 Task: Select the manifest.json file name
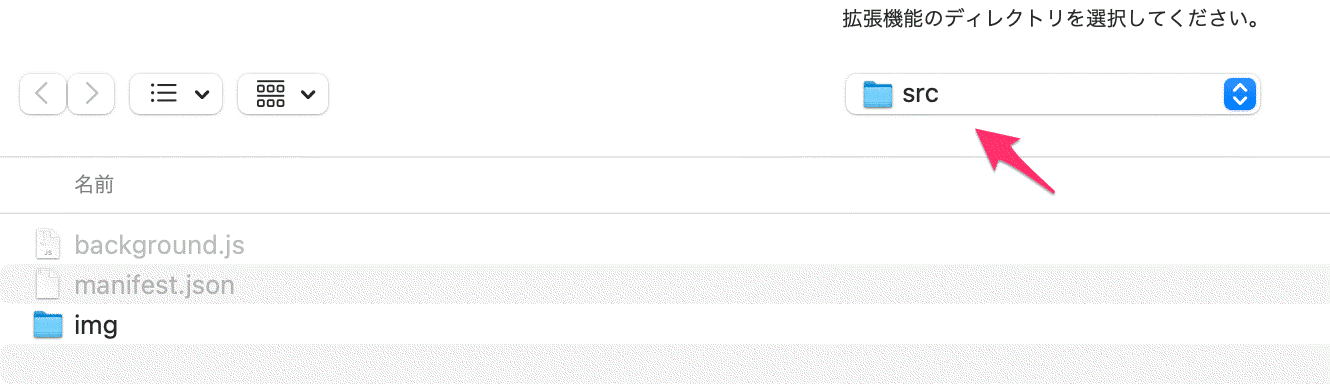(154, 286)
